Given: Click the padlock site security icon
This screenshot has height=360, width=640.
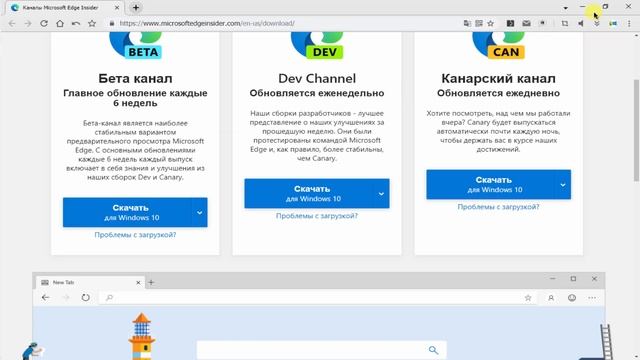Looking at the screenshot, I should (112, 24).
